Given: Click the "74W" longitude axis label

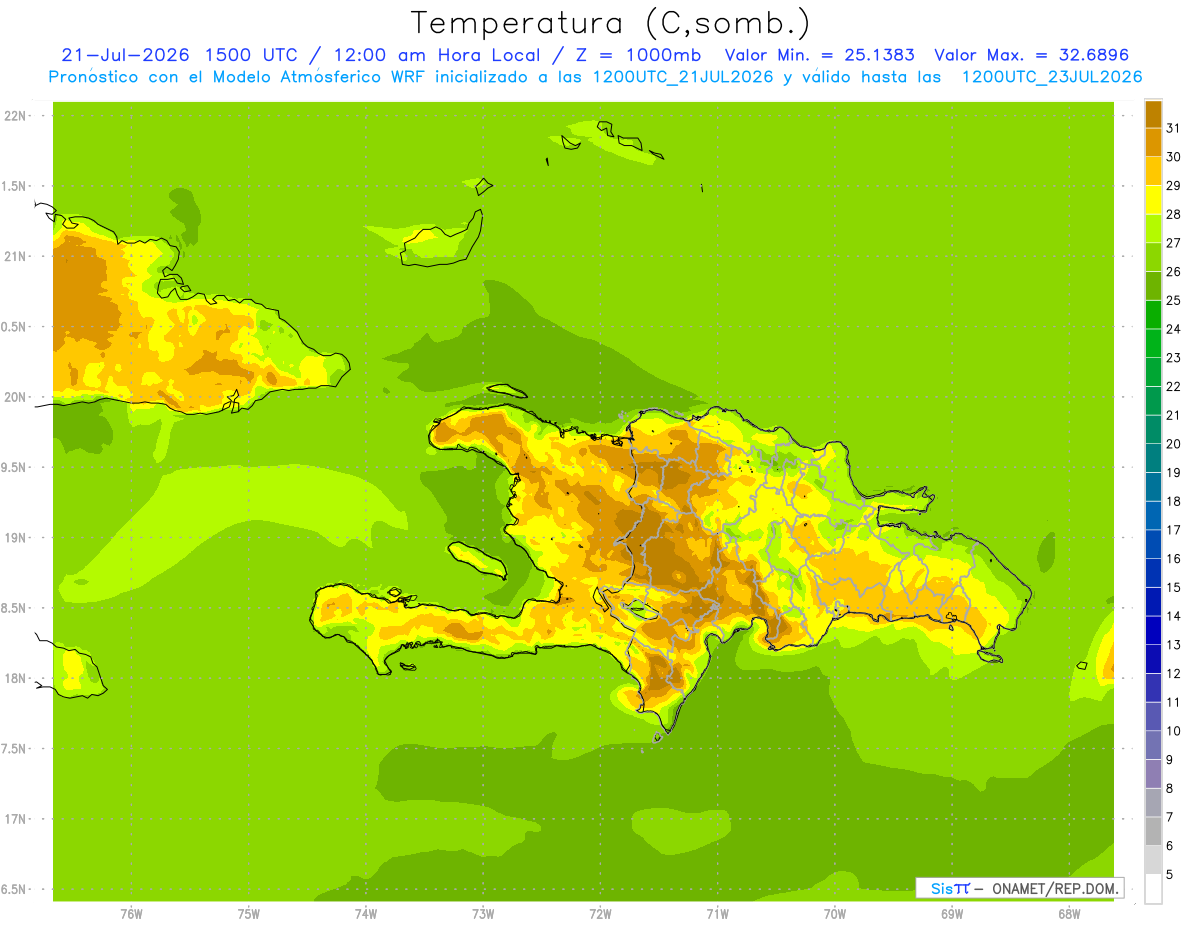Looking at the screenshot, I should pyautogui.click(x=365, y=913).
